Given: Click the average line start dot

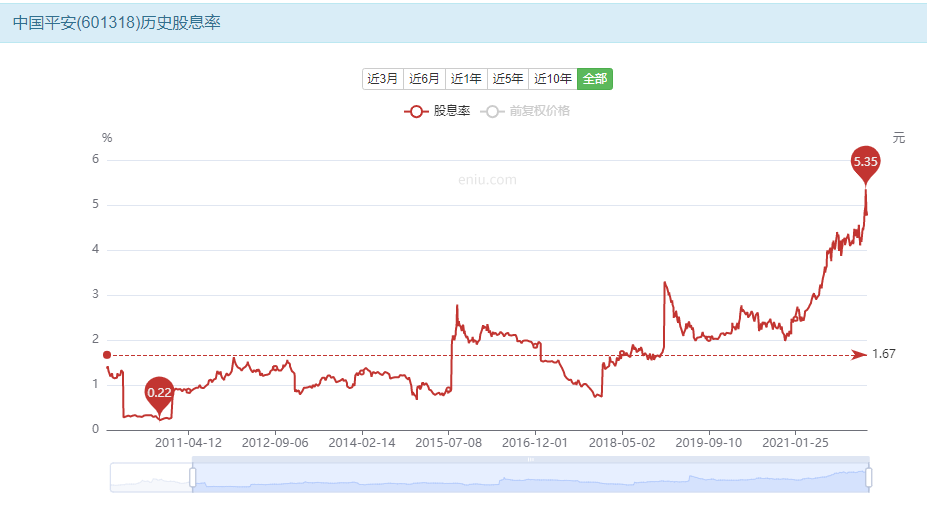Looking at the screenshot, I should [x=107, y=355].
